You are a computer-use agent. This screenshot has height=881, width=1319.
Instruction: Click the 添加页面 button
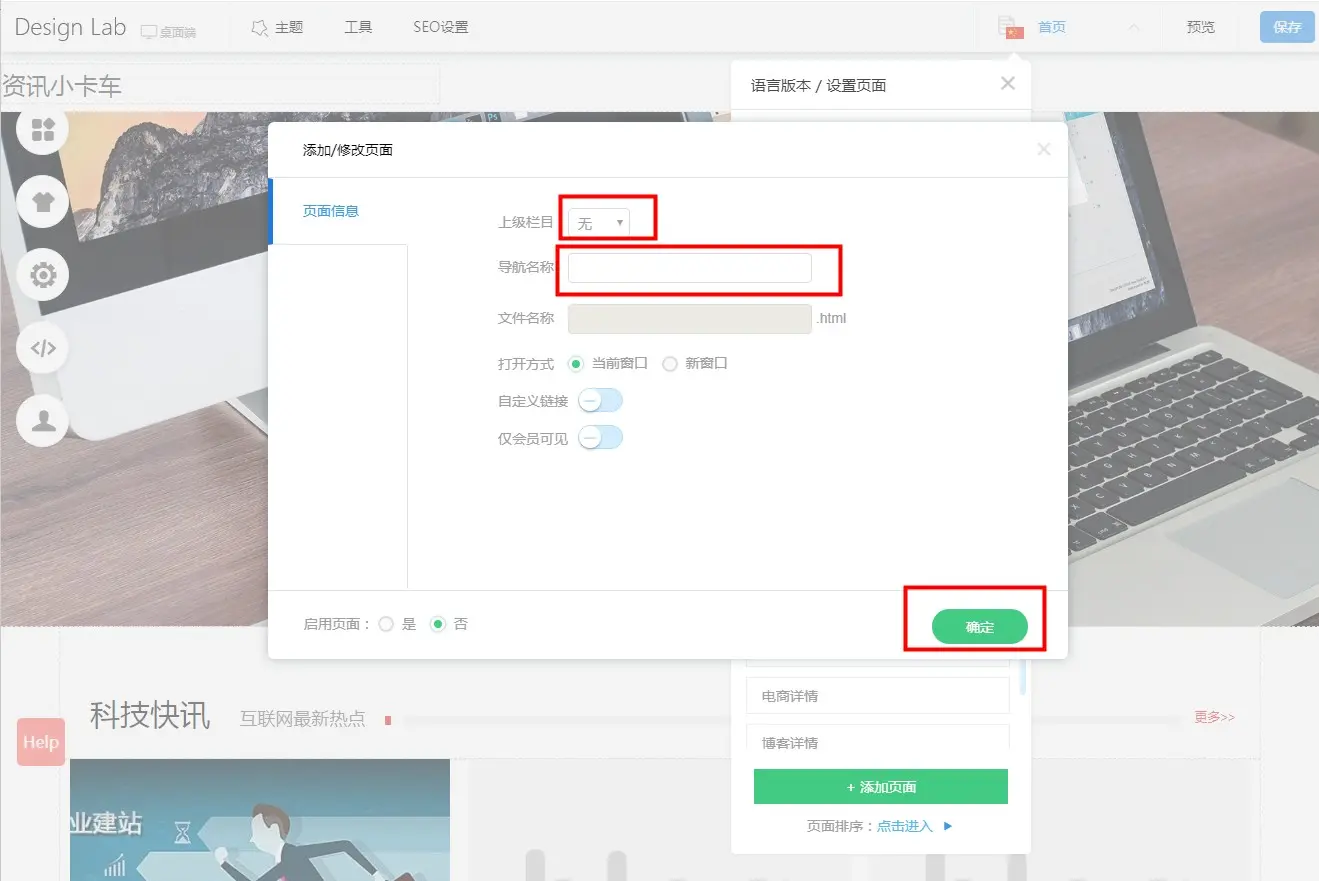coord(880,787)
